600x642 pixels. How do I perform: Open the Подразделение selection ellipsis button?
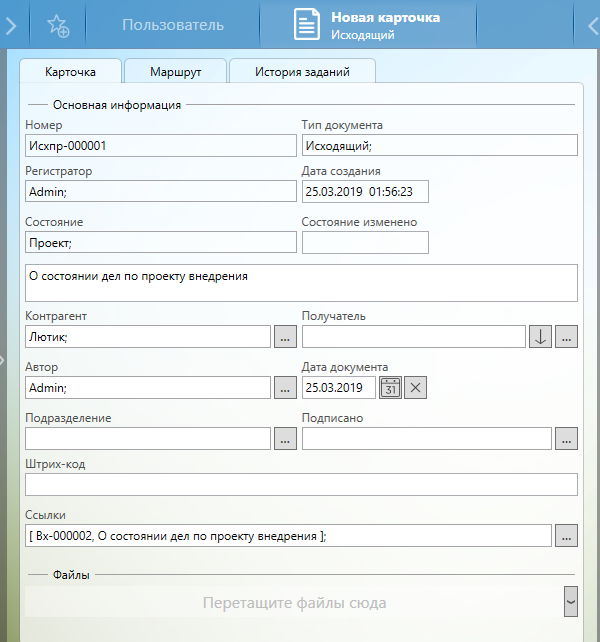[x=285, y=438]
